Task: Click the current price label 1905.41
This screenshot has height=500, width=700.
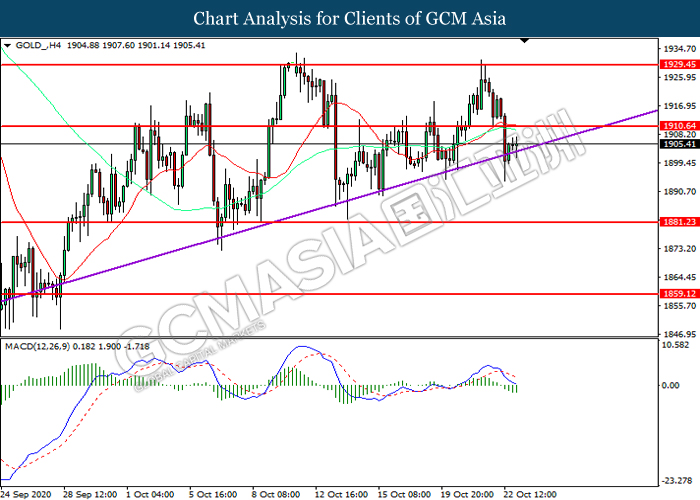Action: (x=679, y=144)
